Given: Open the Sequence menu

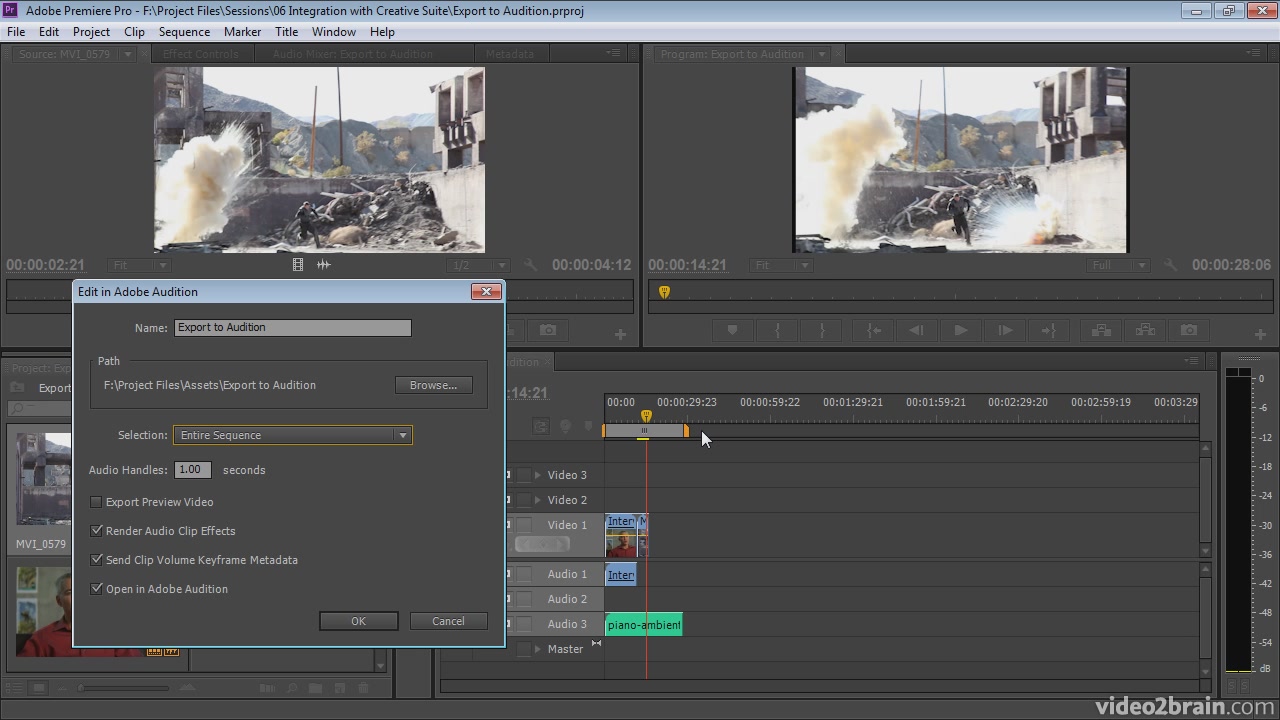Looking at the screenshot, I should click(x=184, y=32).
